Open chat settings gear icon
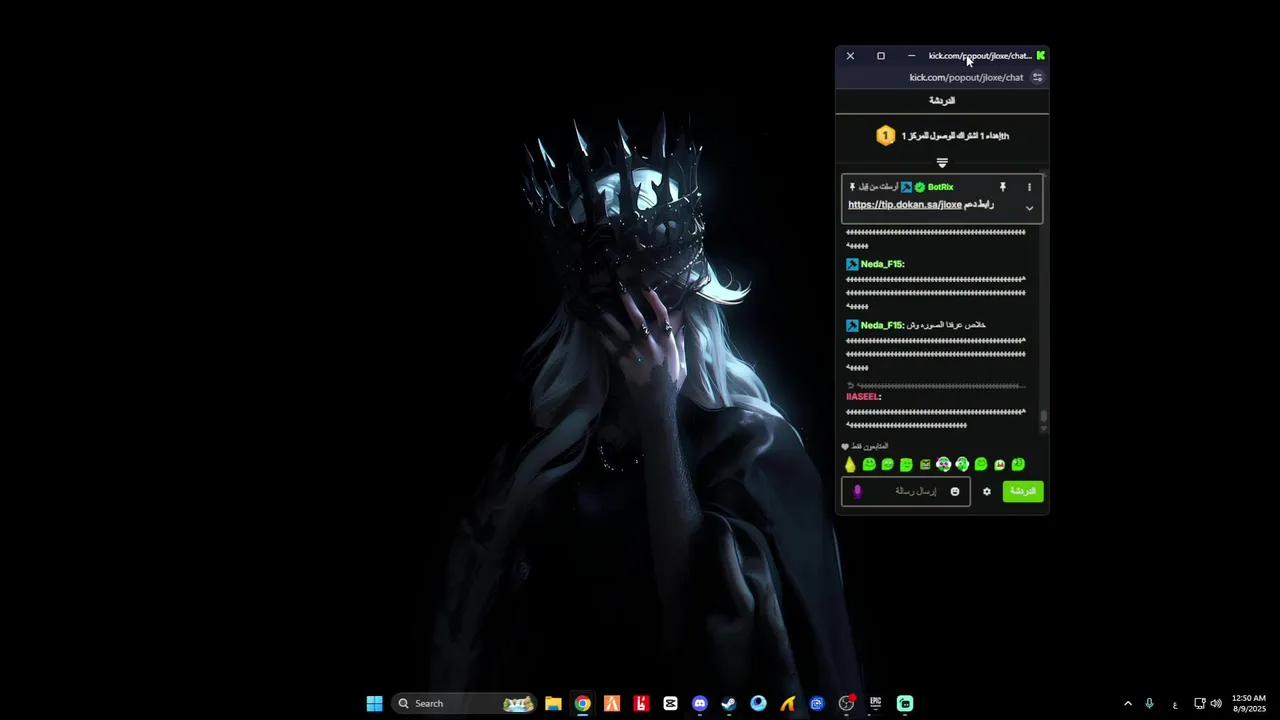 [x=987, y=491]
